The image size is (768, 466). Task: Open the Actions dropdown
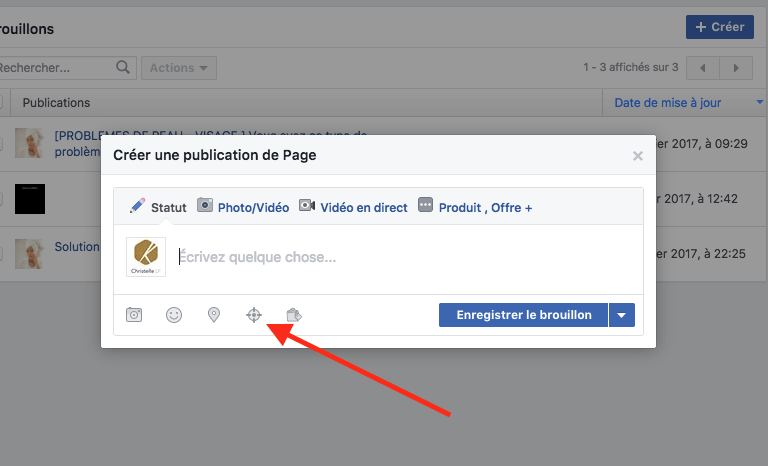[179, 68]
